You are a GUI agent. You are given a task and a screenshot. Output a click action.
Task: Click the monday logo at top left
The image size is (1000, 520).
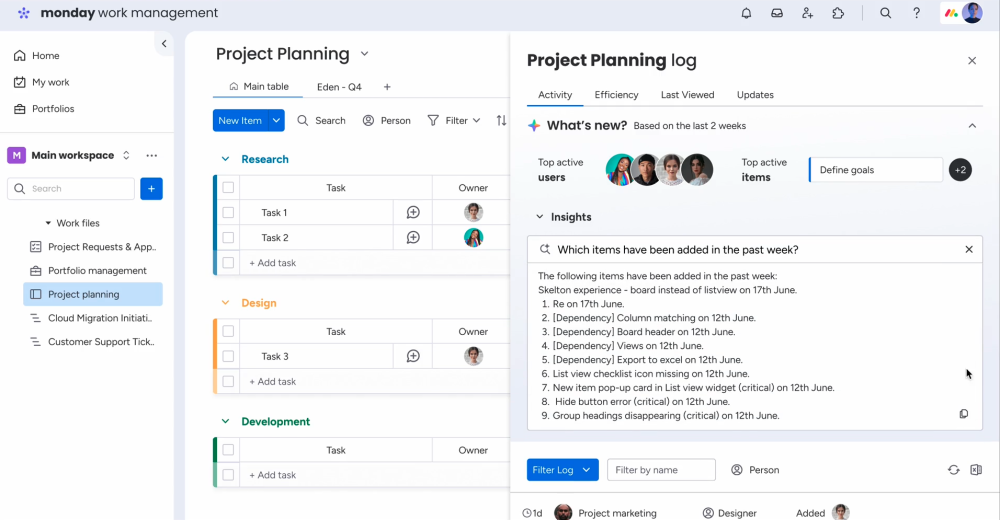24,13
